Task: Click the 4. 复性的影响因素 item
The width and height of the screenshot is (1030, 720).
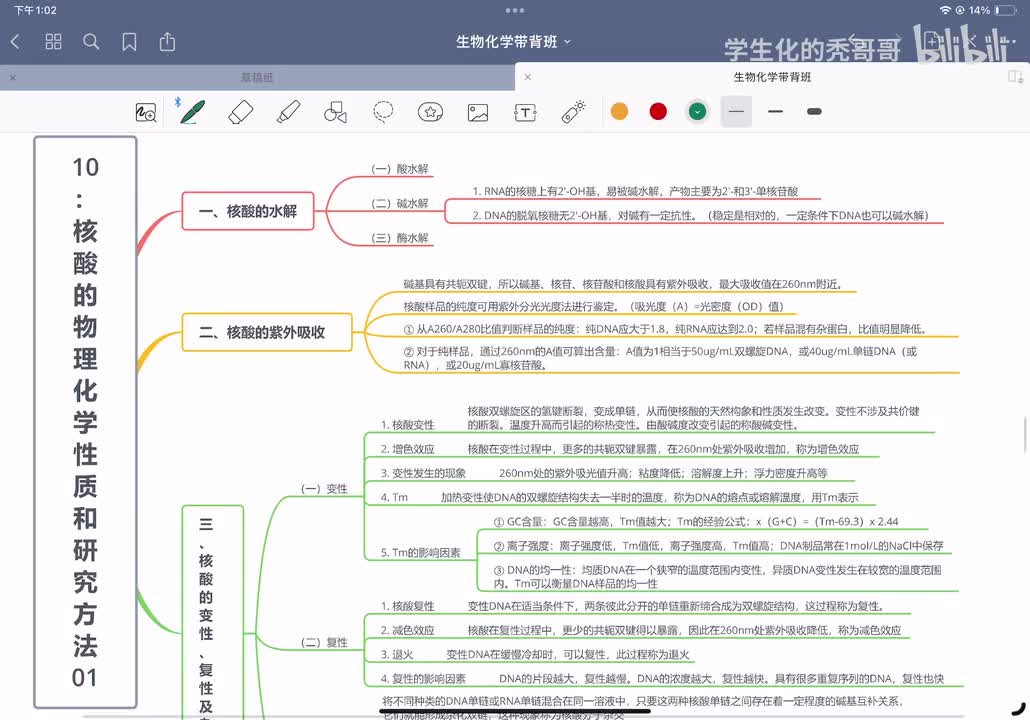Action: (423, 679)
